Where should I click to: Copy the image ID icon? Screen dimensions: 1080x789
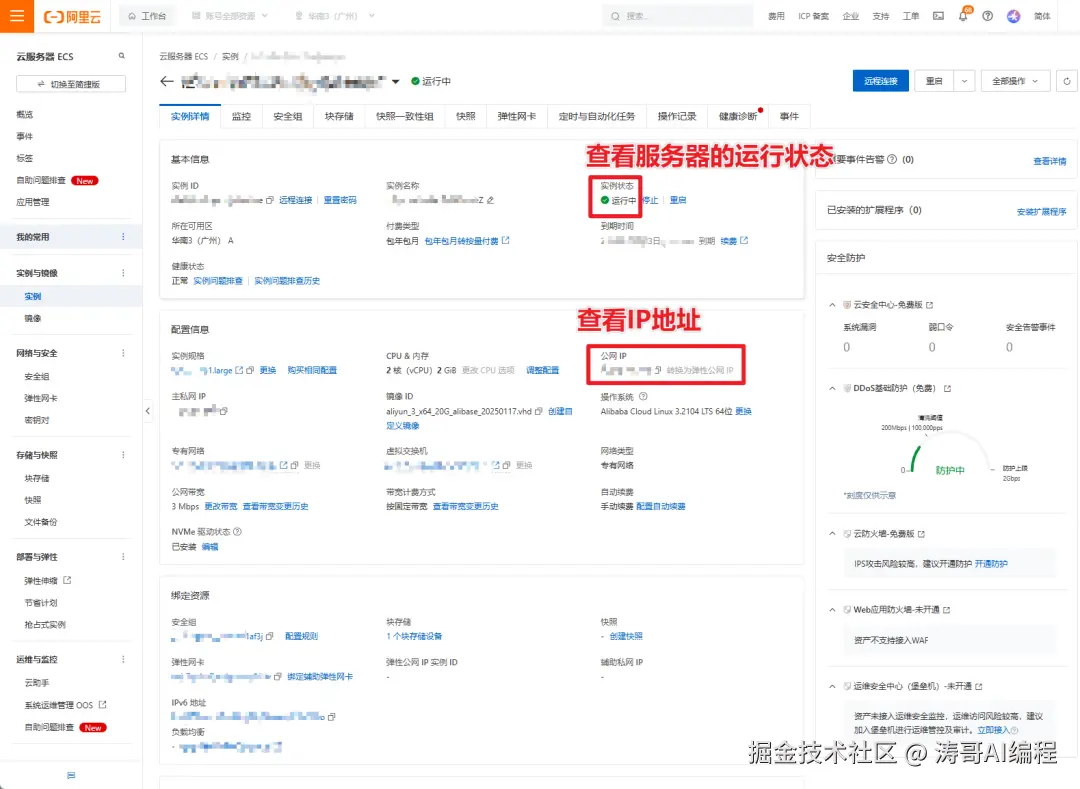click(x=539, y=411)
